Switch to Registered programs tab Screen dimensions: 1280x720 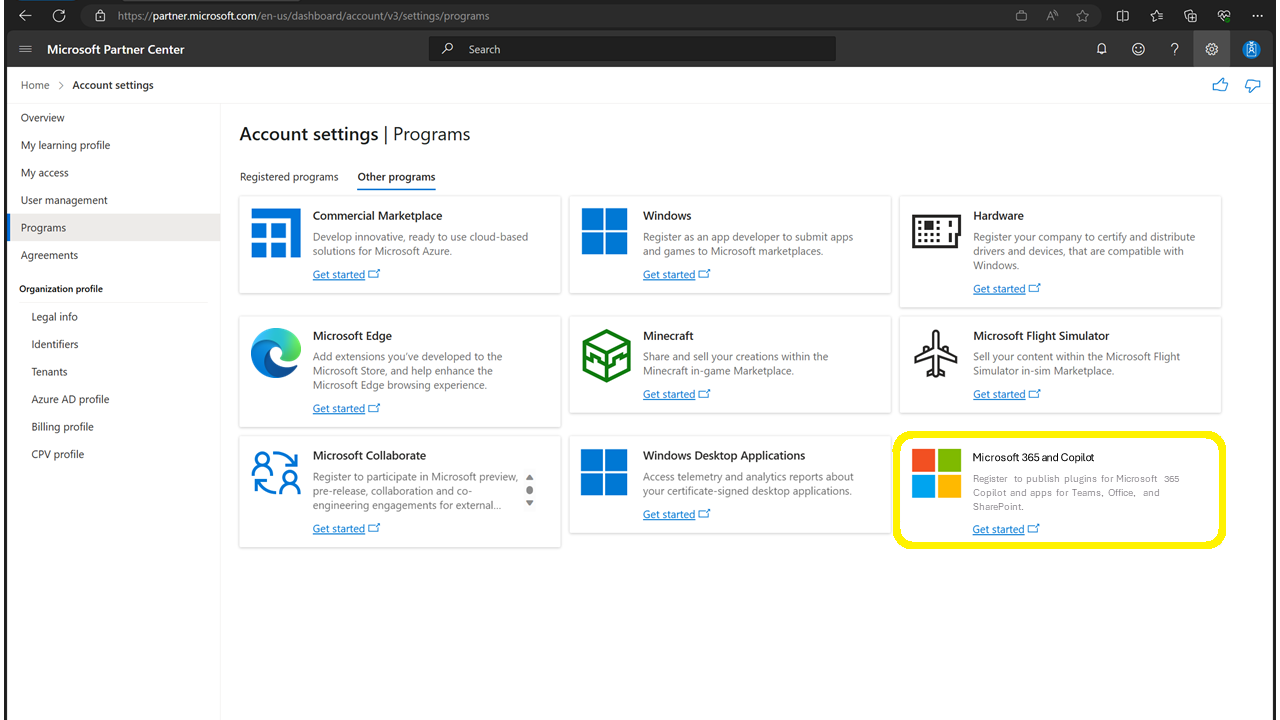pyautogui.click(x=289, y=177)
